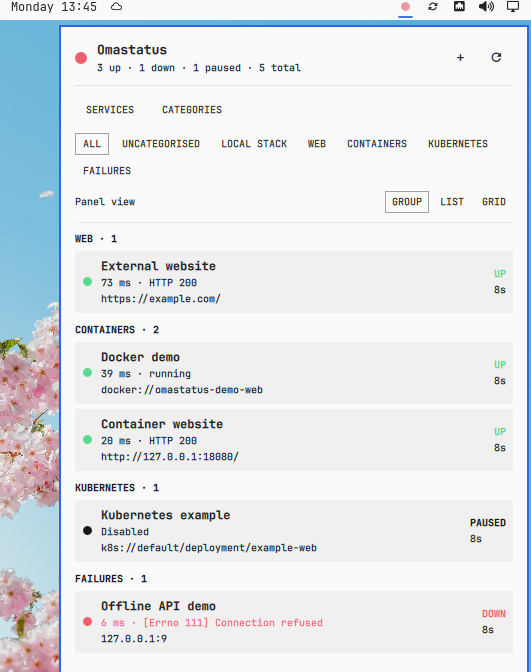This screenshot has width=531, height=672.
Task: Click the status summary line under Omastatus
Action: point(199,68)
